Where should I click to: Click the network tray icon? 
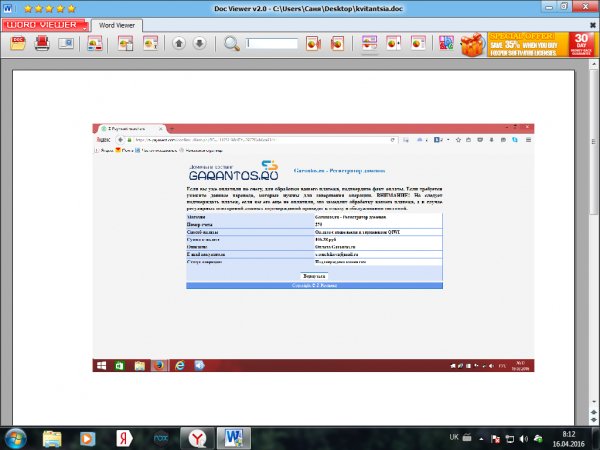(510, 439)
